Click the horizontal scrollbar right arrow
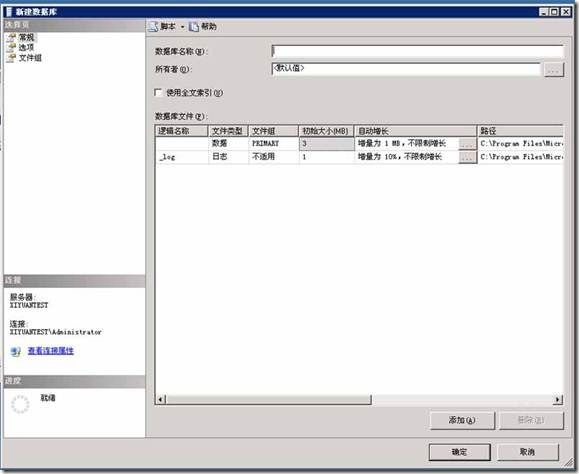 tap(558, 399)
